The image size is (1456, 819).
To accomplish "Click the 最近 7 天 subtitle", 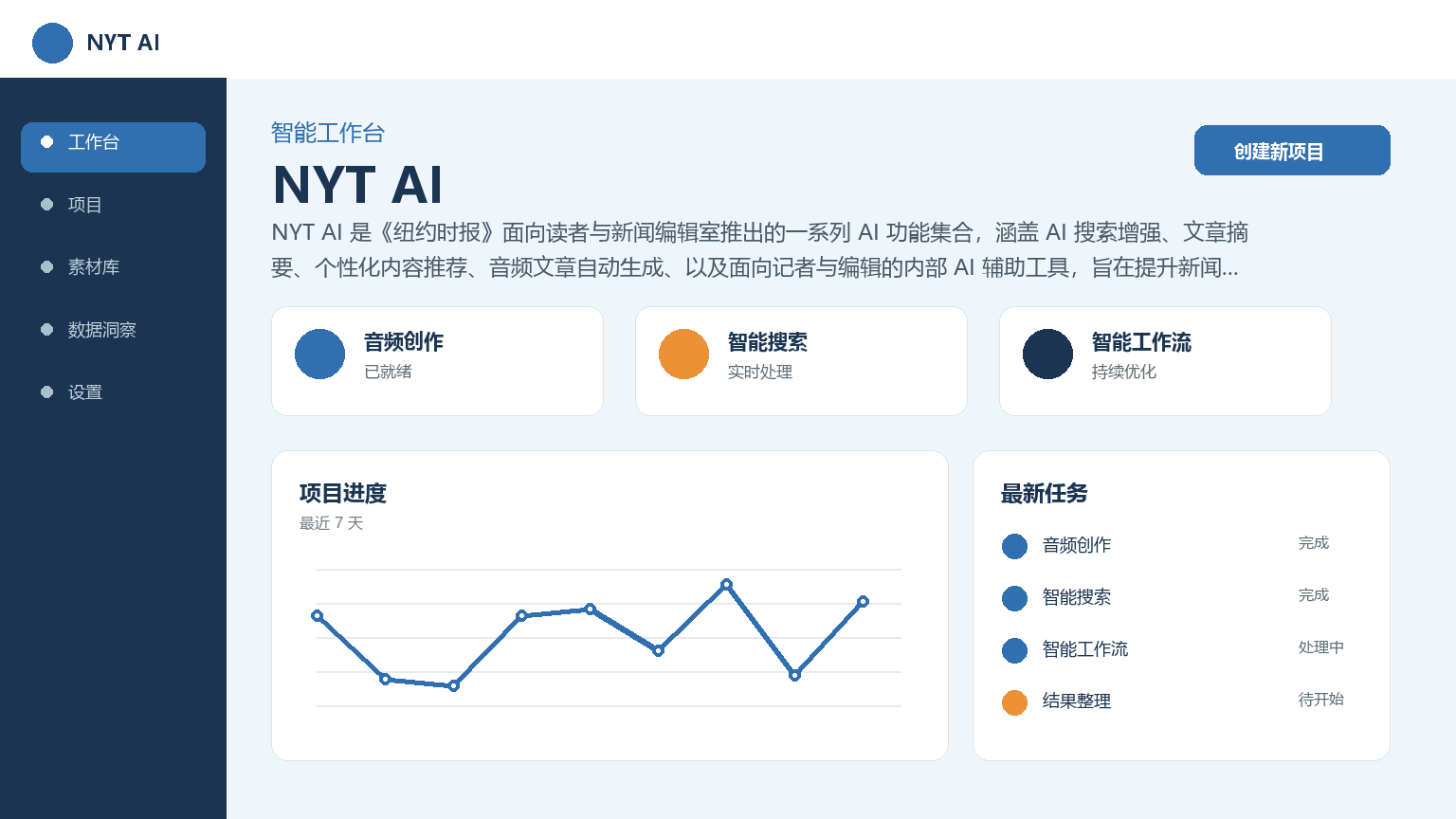I will [x=332, y=523].
